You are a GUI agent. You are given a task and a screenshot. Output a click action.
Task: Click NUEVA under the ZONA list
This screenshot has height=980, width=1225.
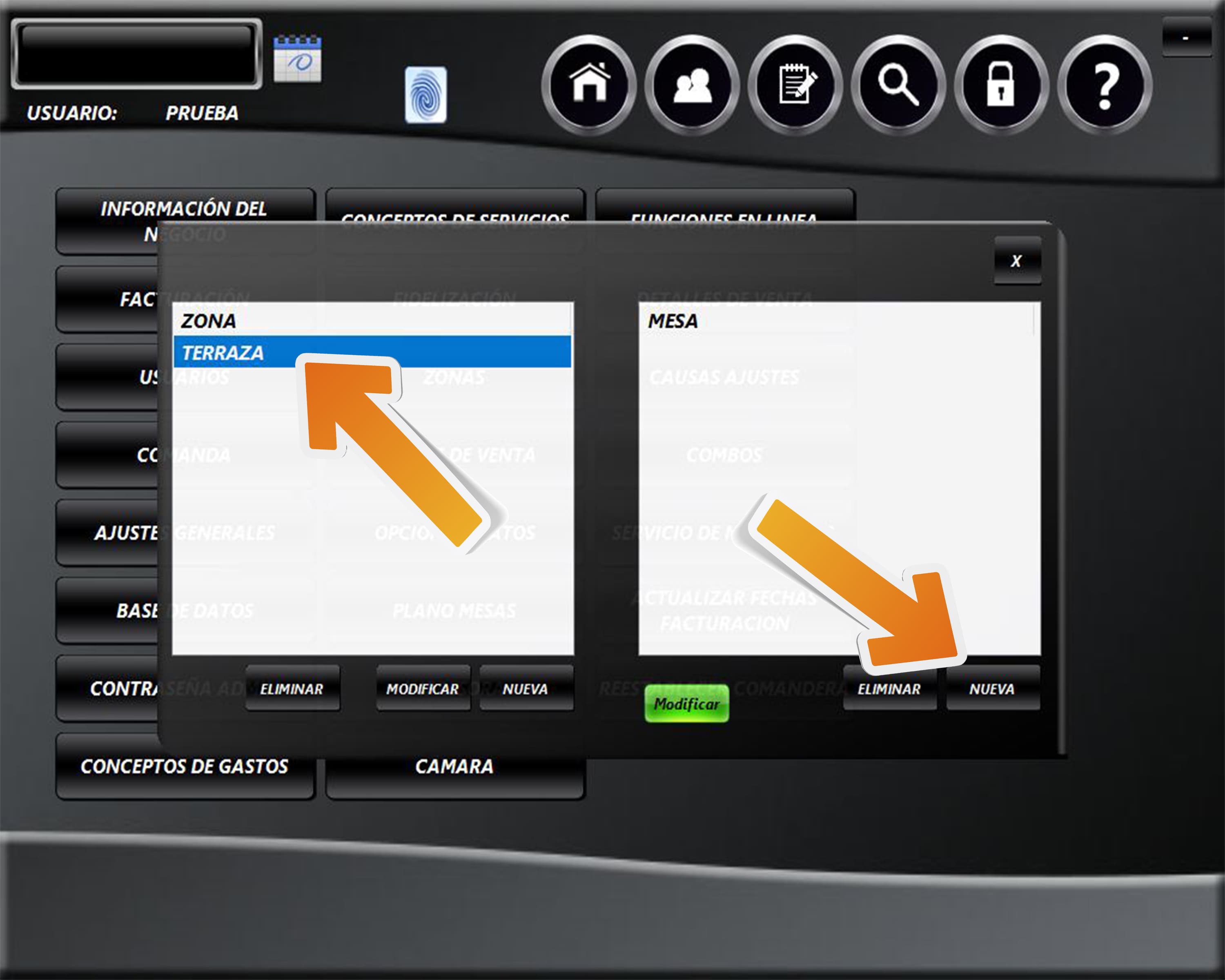click(x=526, y=688)
